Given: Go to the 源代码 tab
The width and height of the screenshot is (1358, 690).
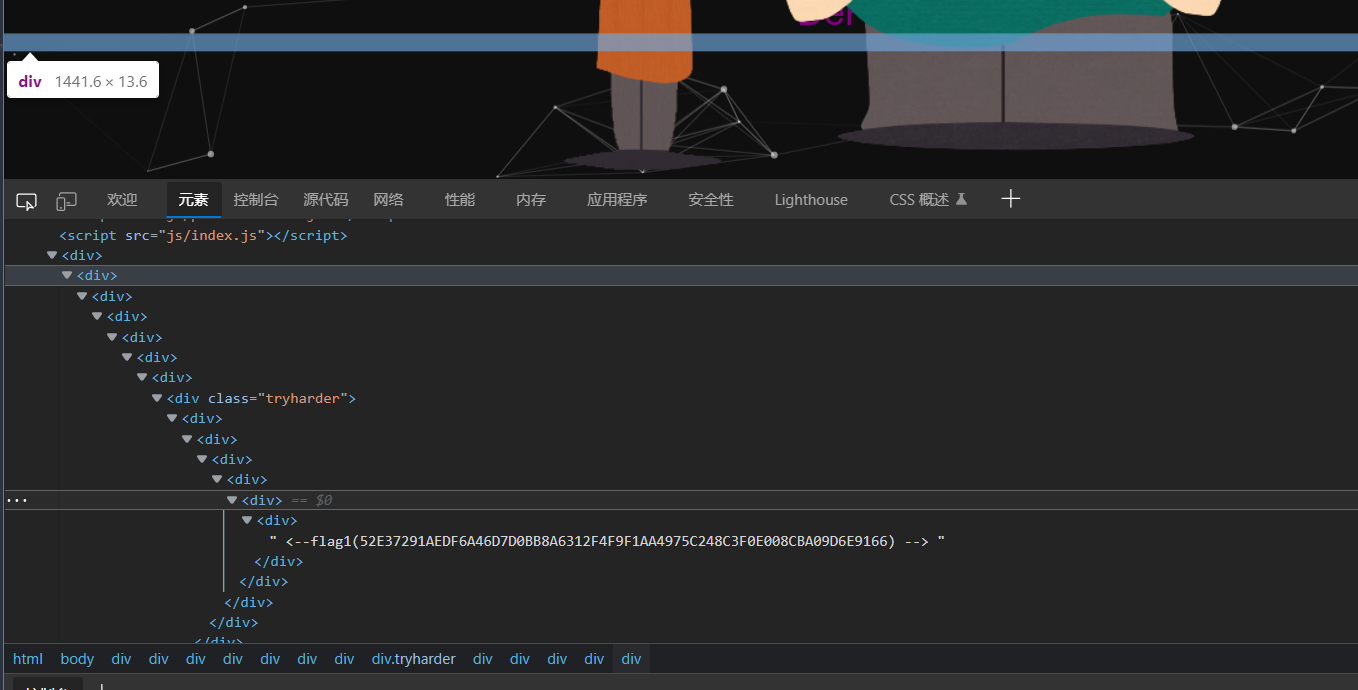Looking at the screenshot, I should point(326,200).
